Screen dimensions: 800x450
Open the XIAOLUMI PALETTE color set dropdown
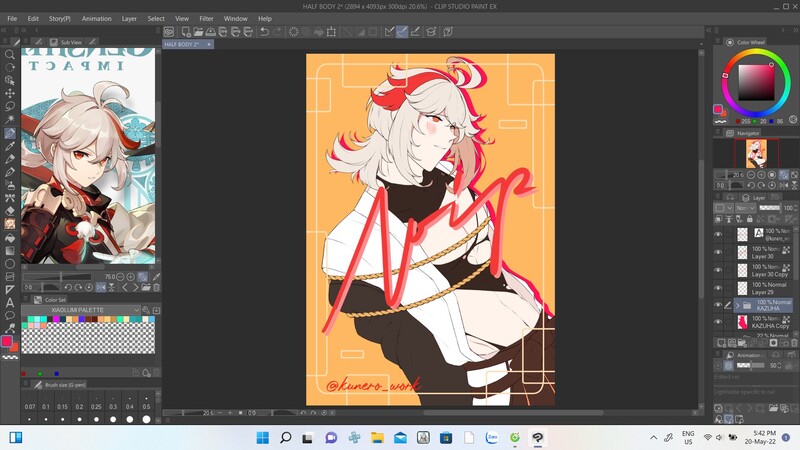81,310
